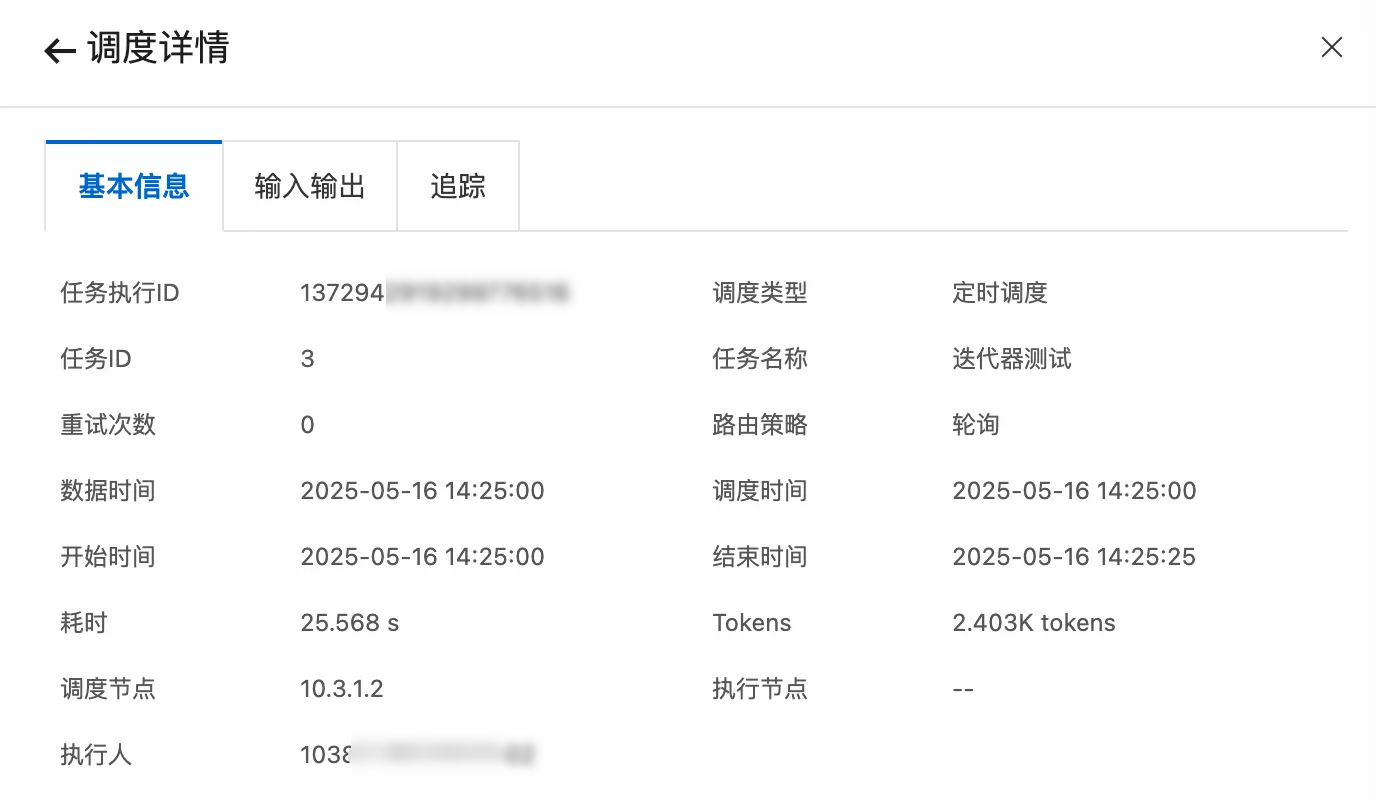Click the 调度时间 timestamp value

[x=1074, y=491]
